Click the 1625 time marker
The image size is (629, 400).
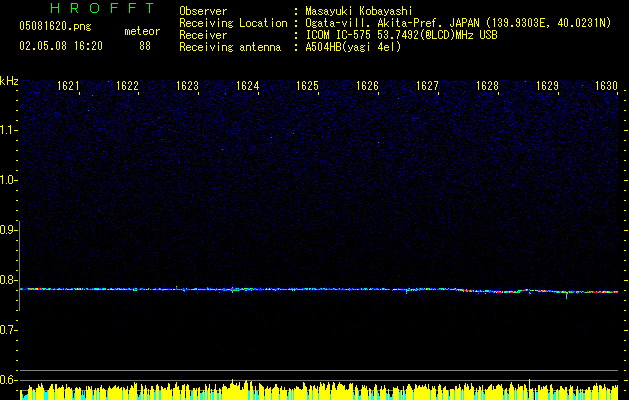[x=307, y=86]
